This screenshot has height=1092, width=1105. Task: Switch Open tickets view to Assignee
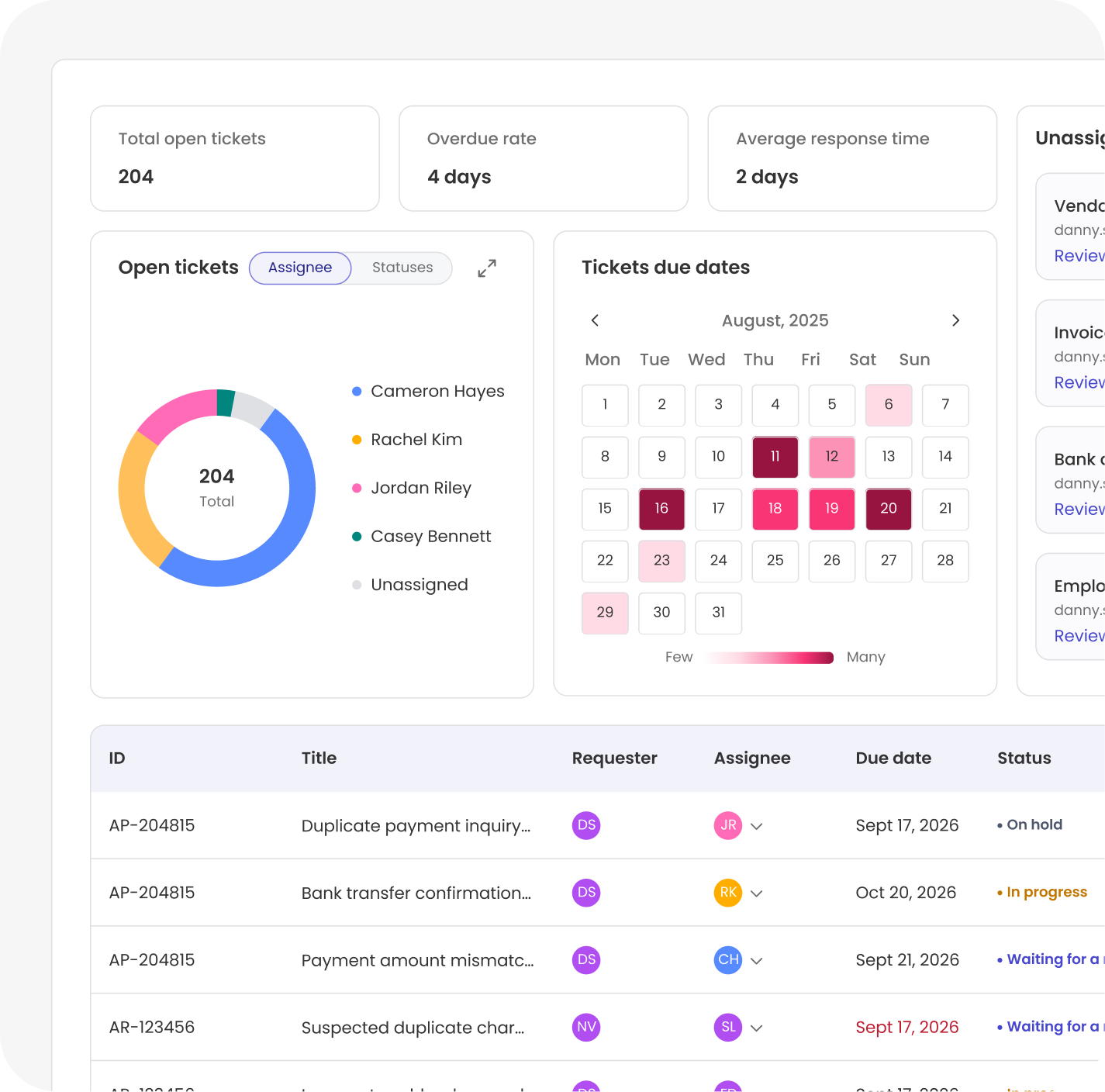point(300,268)
